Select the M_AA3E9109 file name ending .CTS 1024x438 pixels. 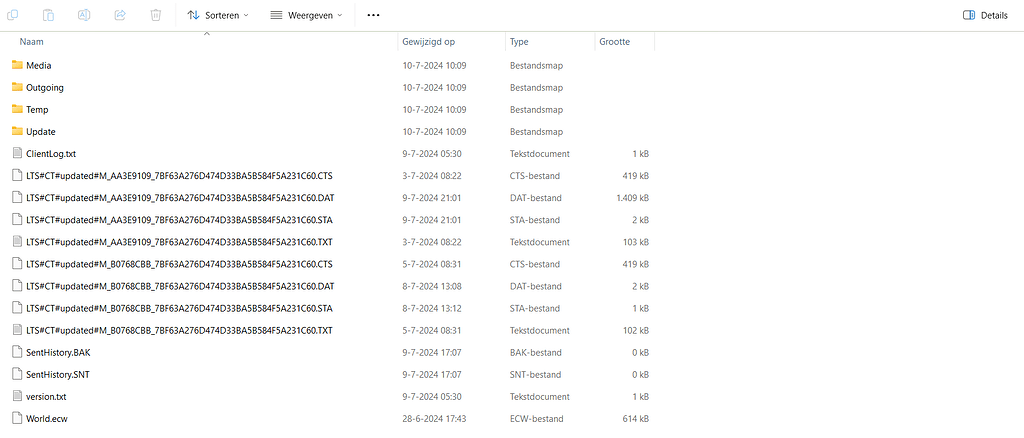180,176
